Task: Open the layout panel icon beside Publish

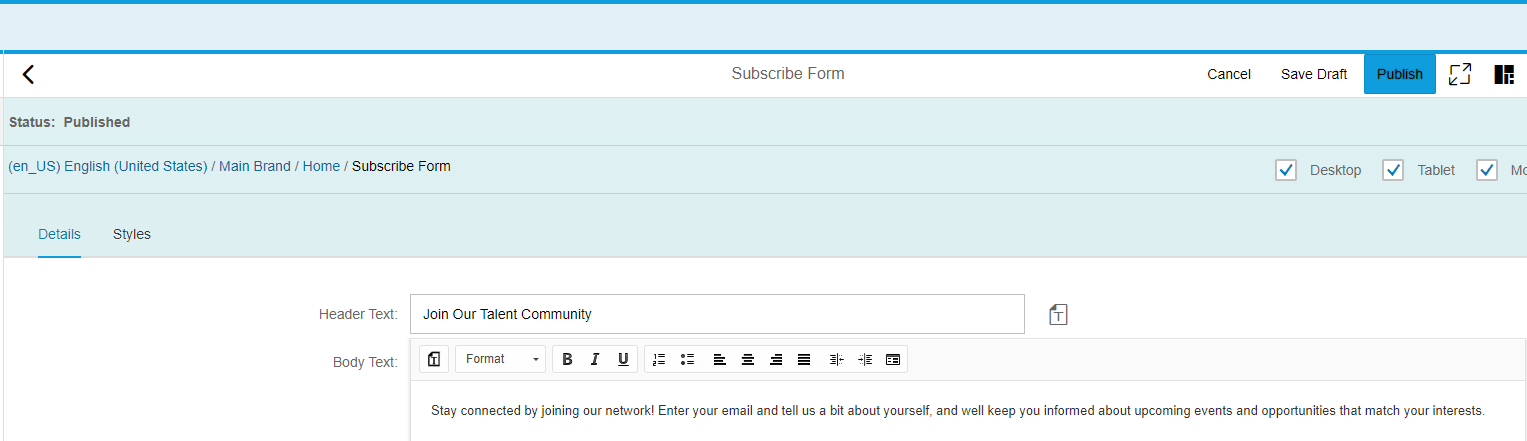Action: point(1504,74)
